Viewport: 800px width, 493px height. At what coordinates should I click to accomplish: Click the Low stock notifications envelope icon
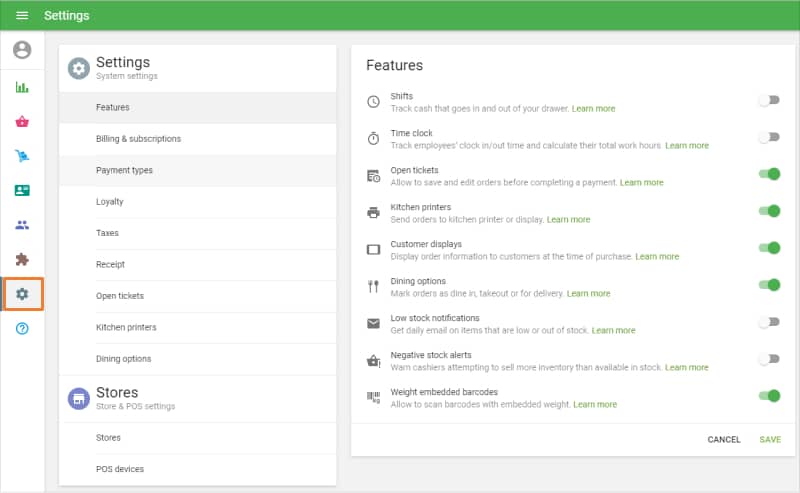[x=373, y=324]
